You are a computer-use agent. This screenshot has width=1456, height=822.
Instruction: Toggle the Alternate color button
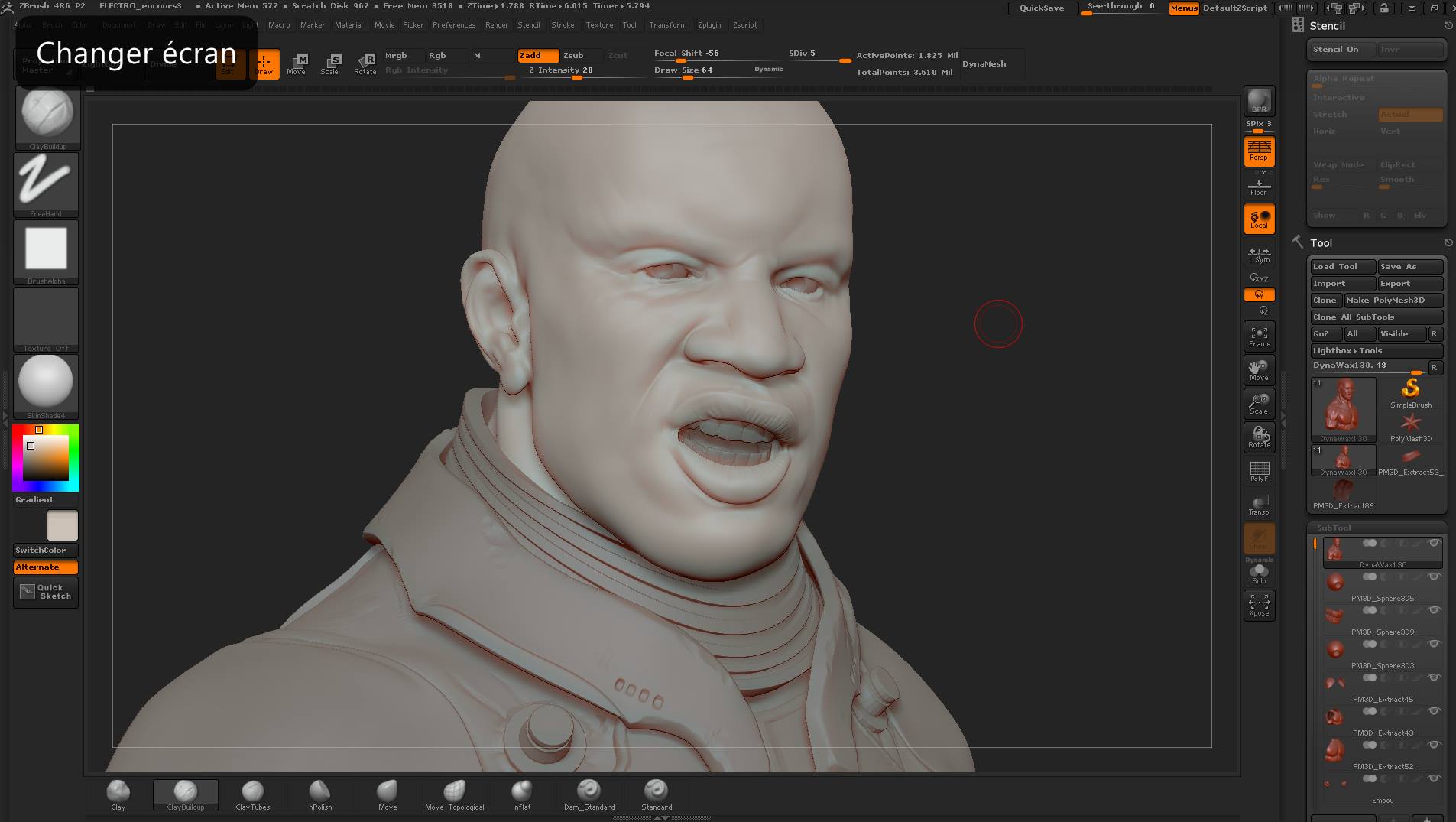[46, 567]
